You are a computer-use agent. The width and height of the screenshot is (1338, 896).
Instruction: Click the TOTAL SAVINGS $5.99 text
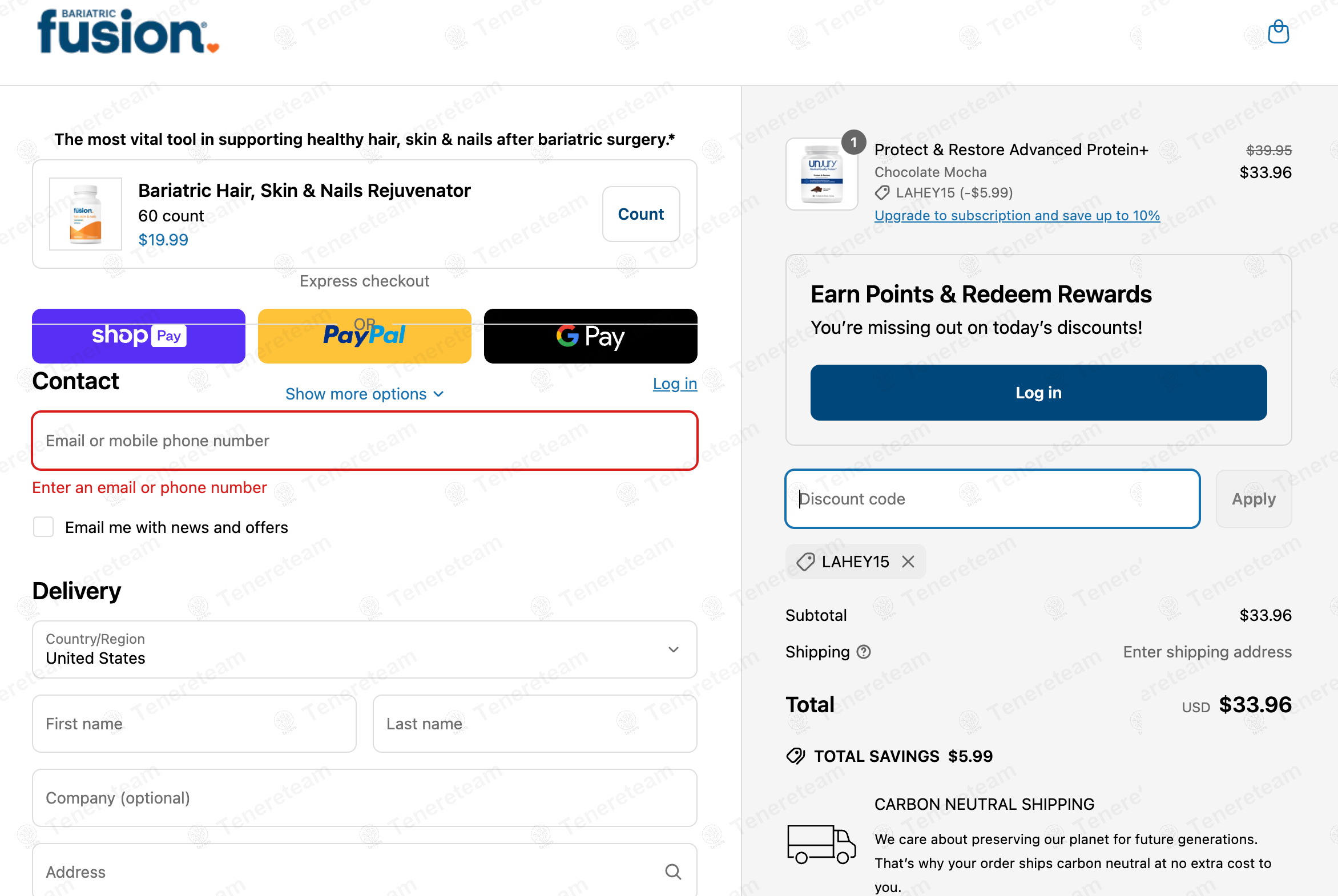903,756
